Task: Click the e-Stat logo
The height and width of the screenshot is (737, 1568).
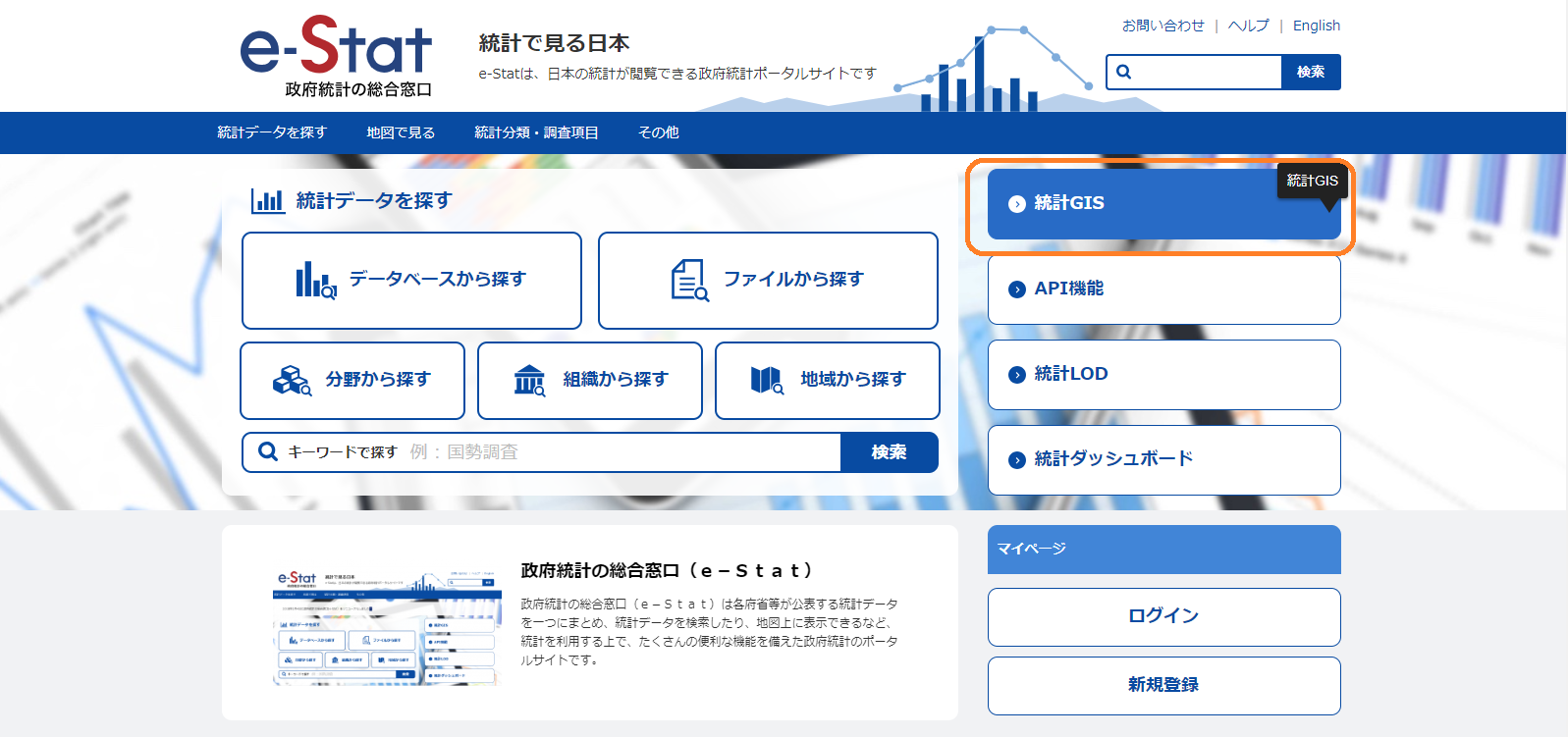Action: pos(336,57)
